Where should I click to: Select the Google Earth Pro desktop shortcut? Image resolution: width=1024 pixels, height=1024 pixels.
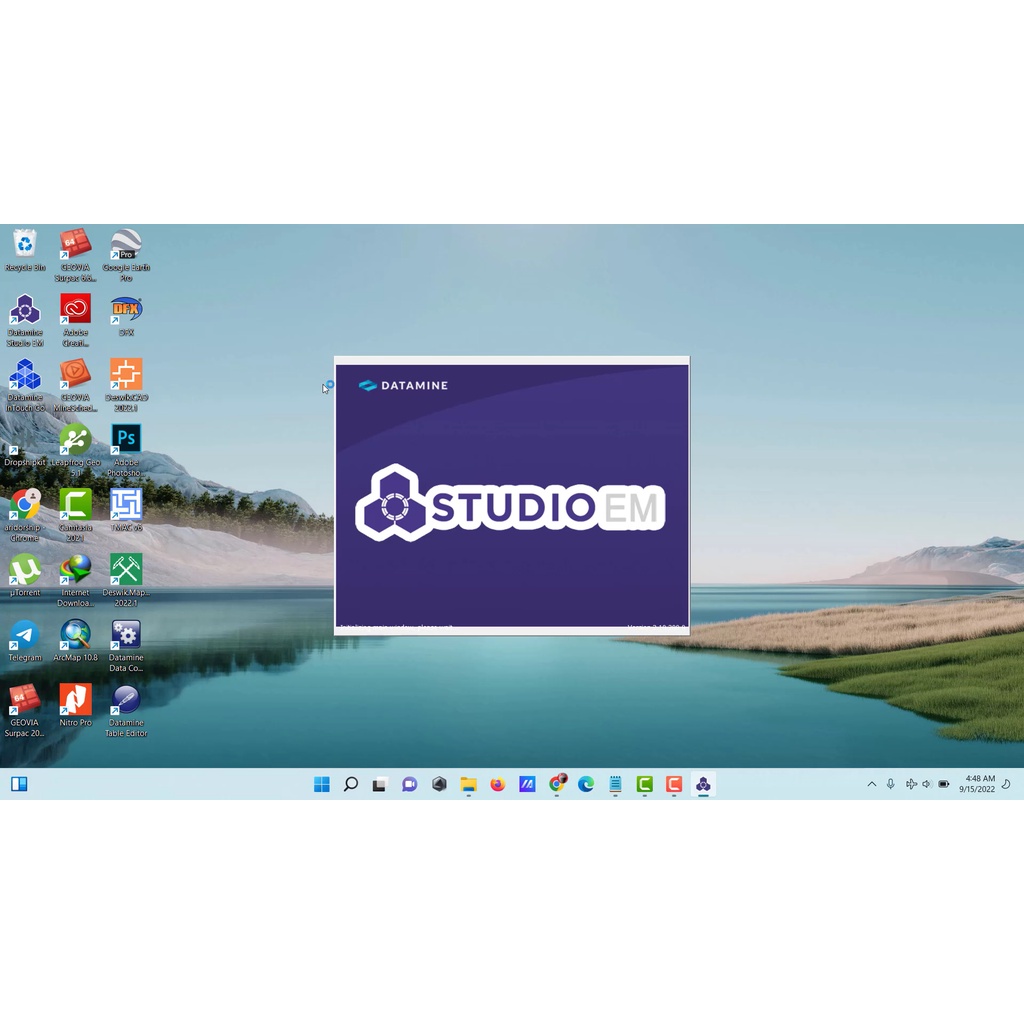(126, 255)
